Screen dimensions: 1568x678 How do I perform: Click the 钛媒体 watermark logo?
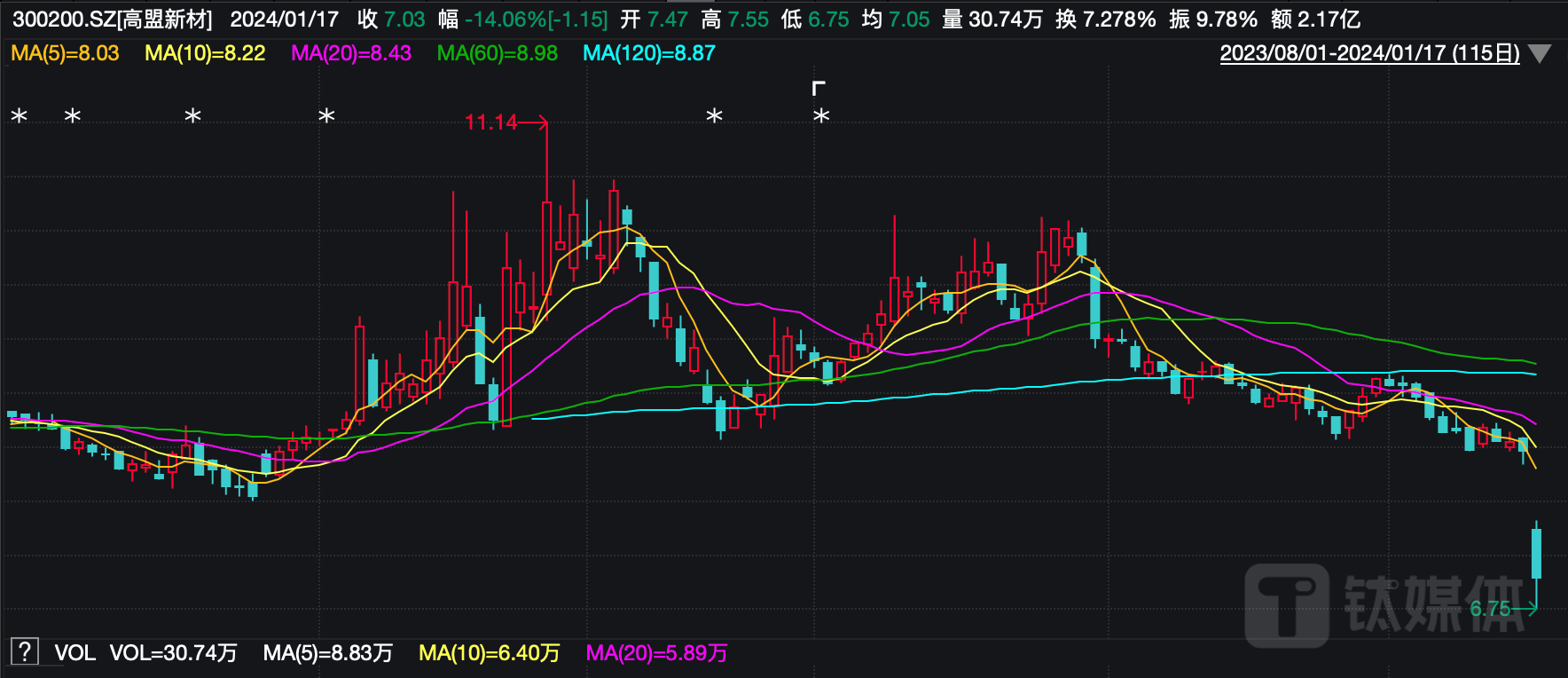(1384, 603)
